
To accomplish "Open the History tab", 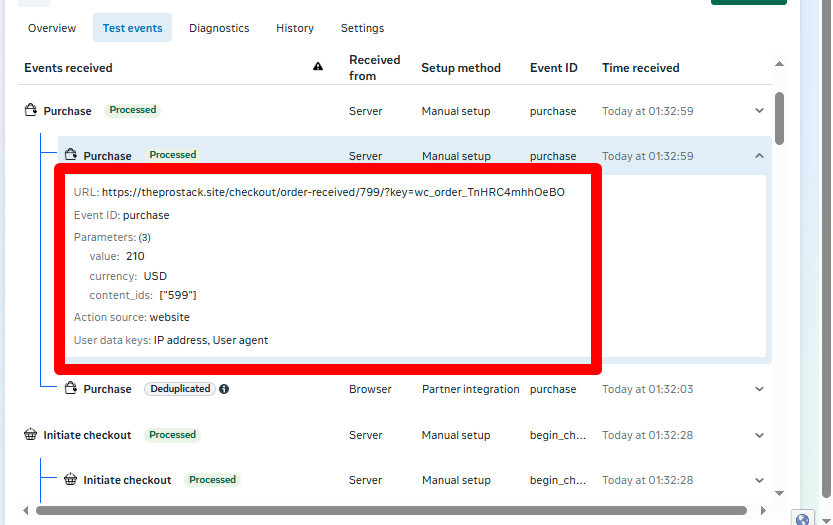I will pyautogui.click(x=295, y=28).
